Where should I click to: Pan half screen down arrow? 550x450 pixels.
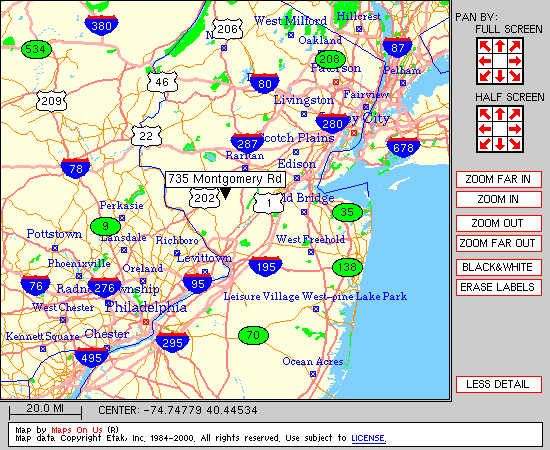(500, 143)
